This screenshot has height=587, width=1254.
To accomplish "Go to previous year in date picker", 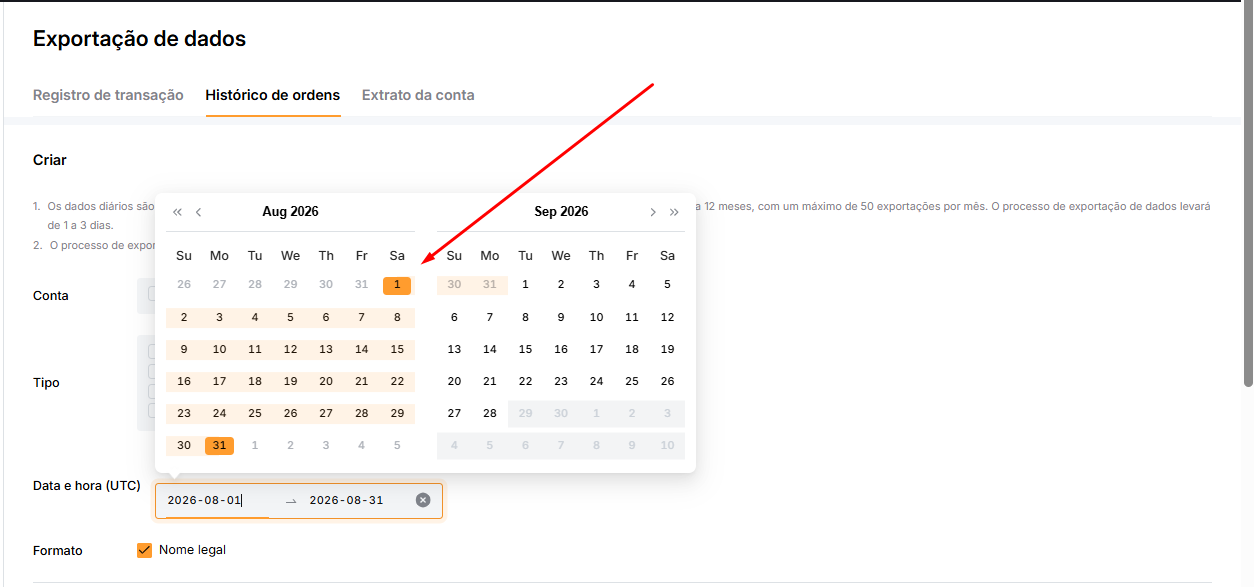I will (x=178, y=212).
